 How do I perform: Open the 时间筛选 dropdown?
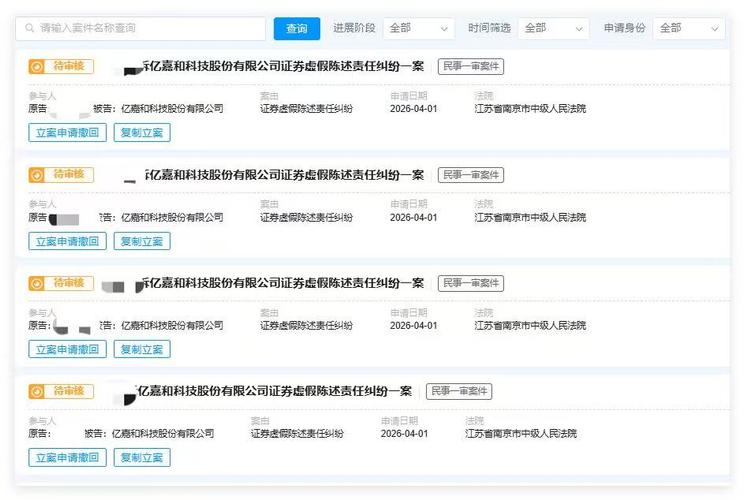click(553, 28)
